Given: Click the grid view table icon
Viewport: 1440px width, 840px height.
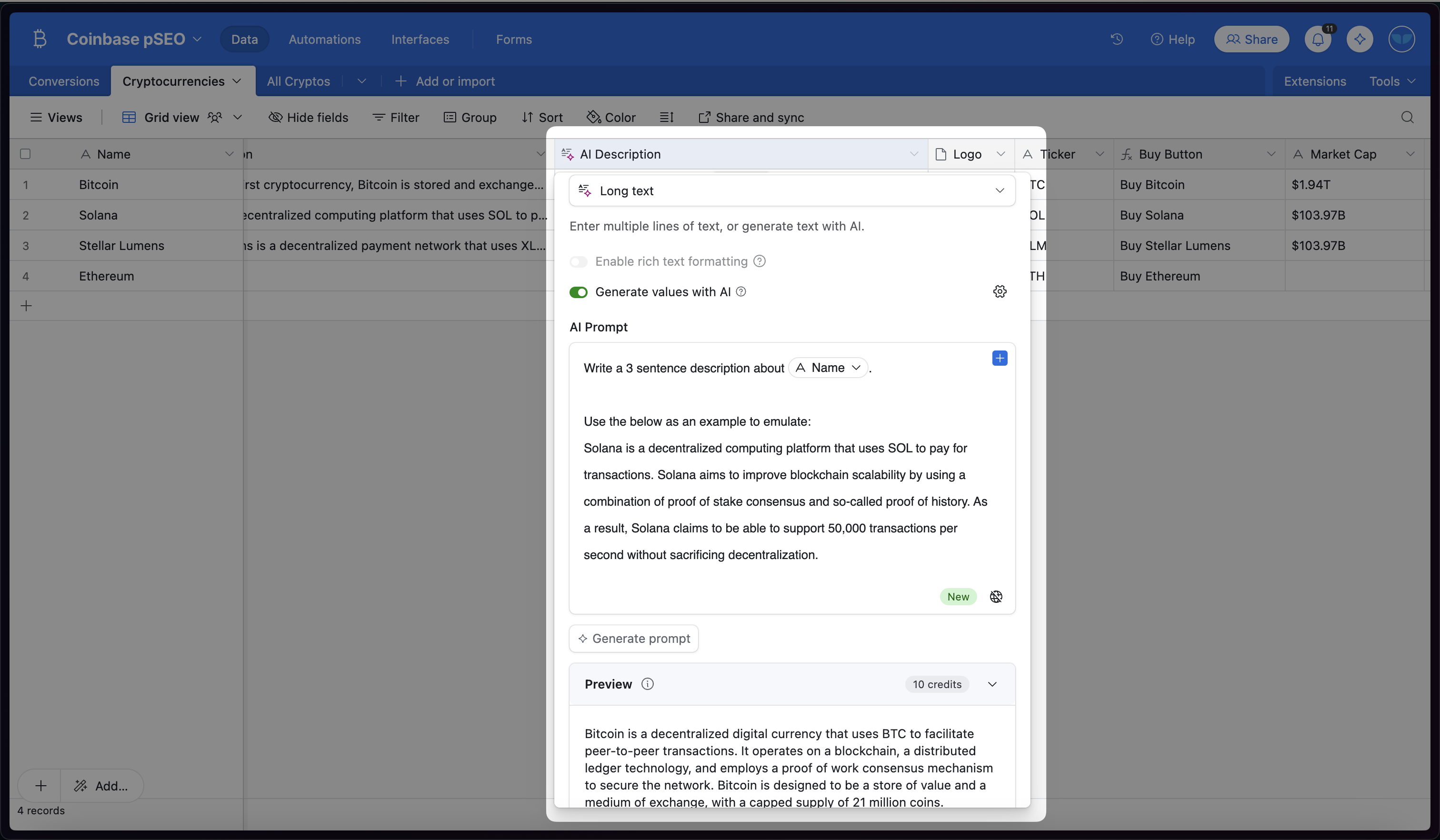Looking at the screenshot, I should coord(129,117).
